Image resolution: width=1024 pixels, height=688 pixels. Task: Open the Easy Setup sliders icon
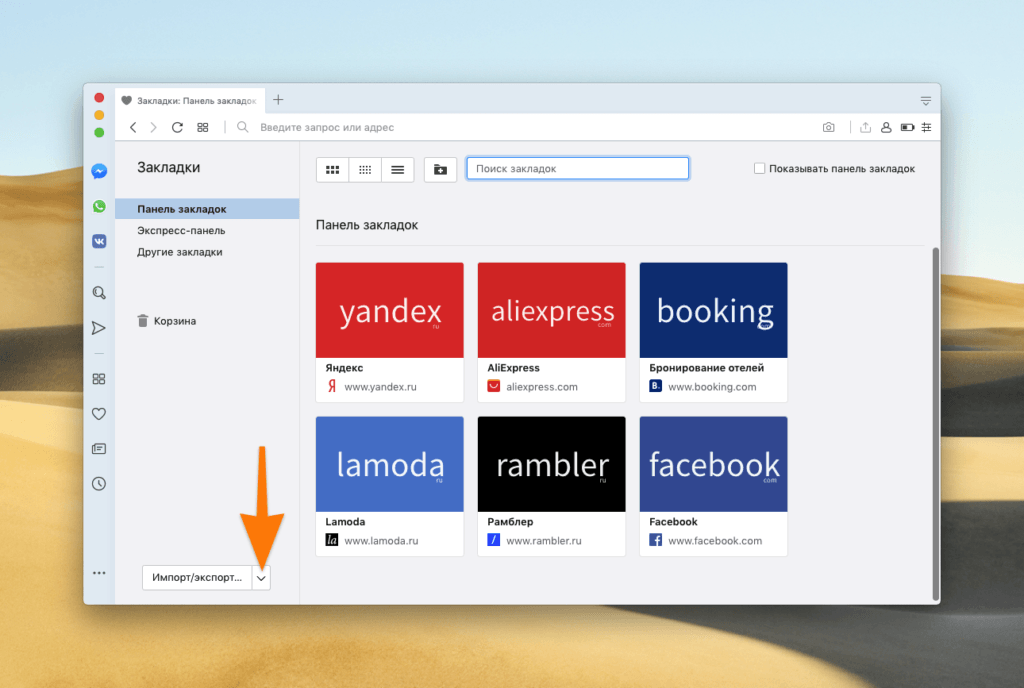pyautogui.click(x=926, y=127)
